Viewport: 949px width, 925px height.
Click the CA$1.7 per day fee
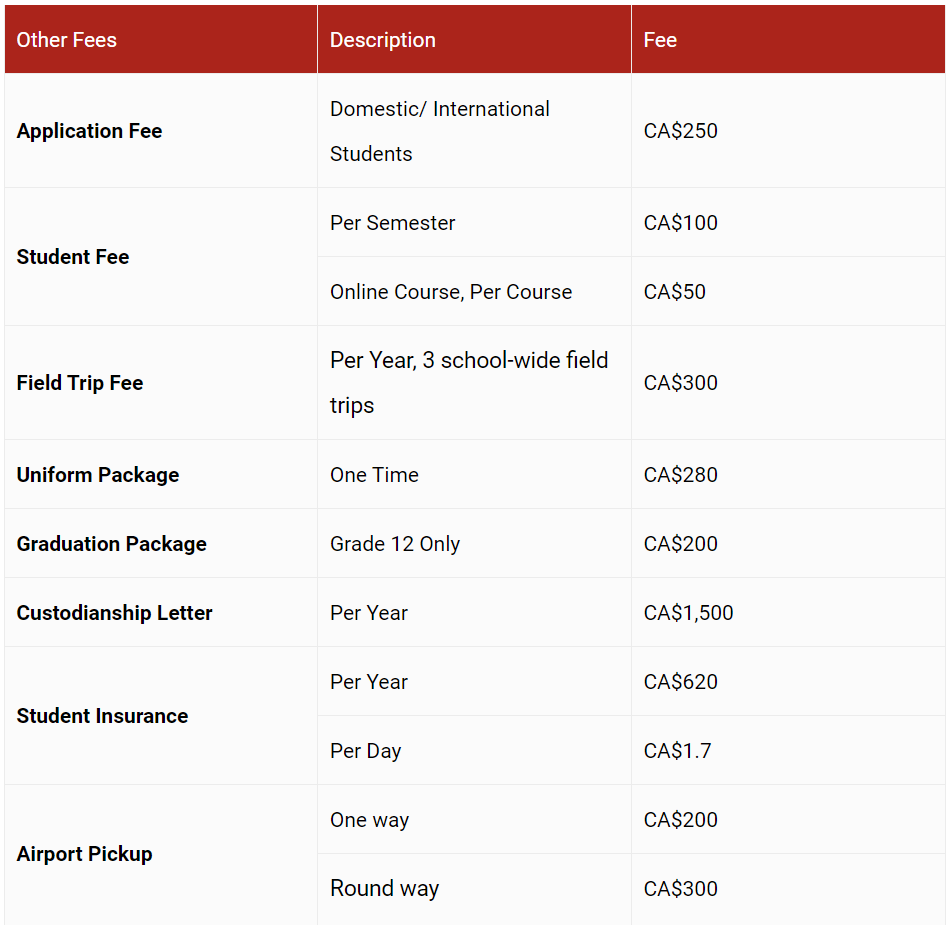coord(678,751)
